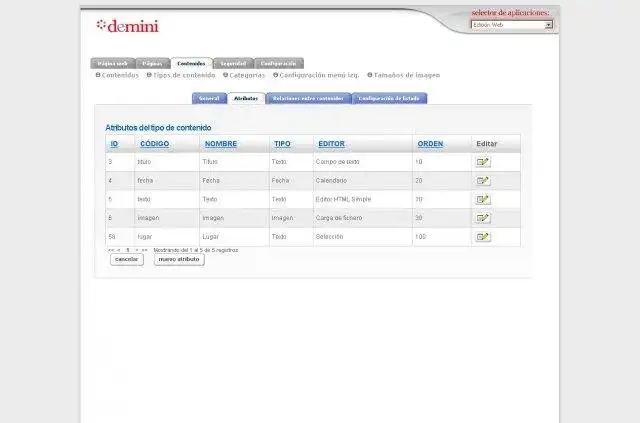
Task: Select the Atributos sub-tab
Action: [x=246, y=98]
